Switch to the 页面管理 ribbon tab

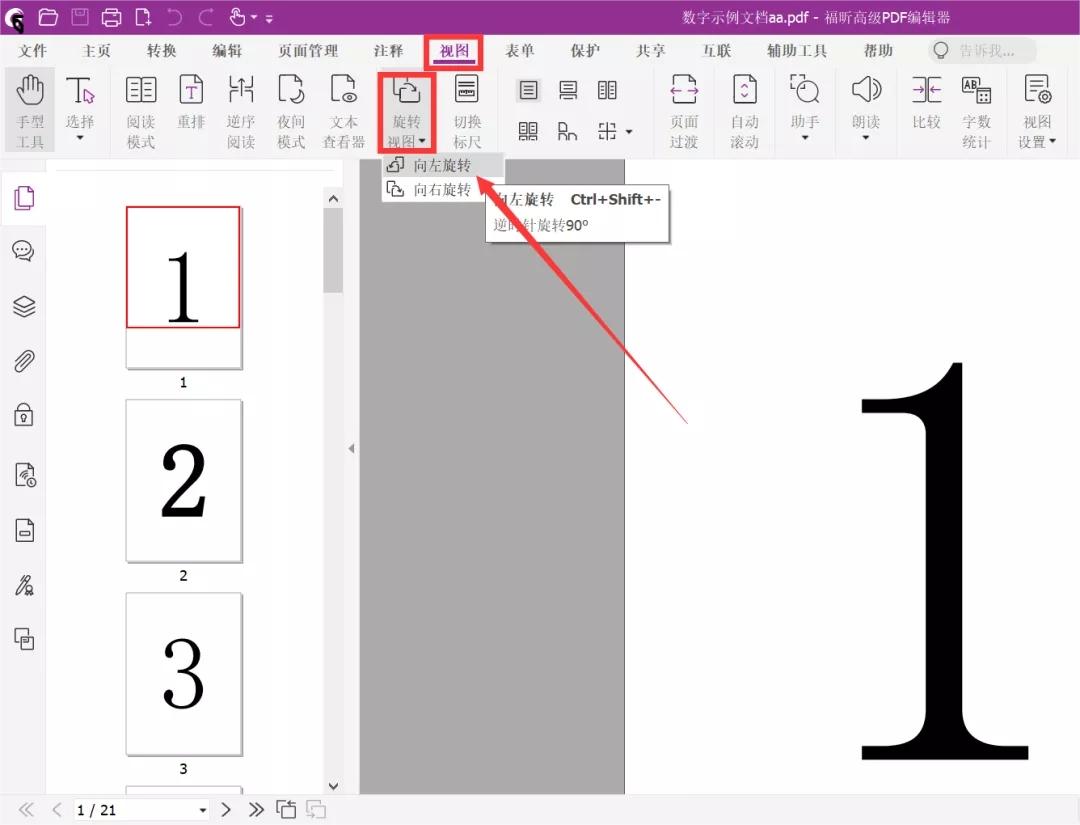pyautogui.click(x=308, y=51)
